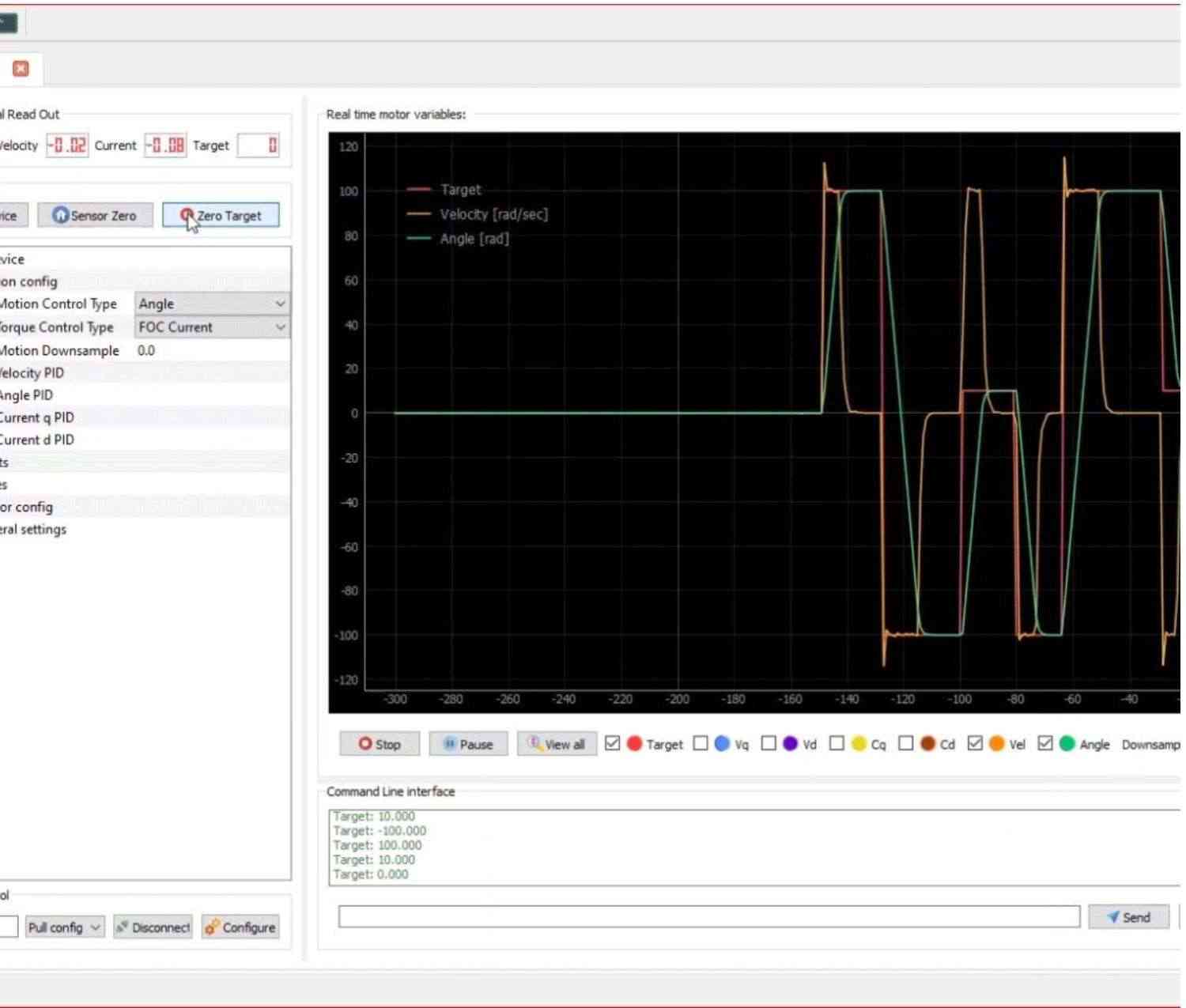Click the red Target color dot
Viewport: 1186px width, 1008px height.
coord(634,744)
